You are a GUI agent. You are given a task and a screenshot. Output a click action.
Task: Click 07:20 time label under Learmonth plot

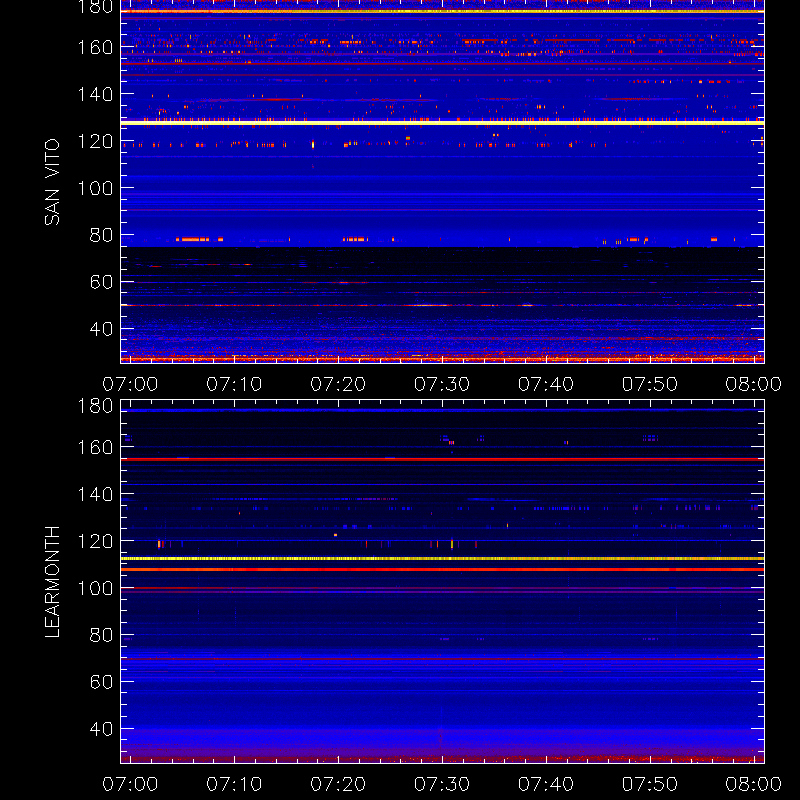338,784
